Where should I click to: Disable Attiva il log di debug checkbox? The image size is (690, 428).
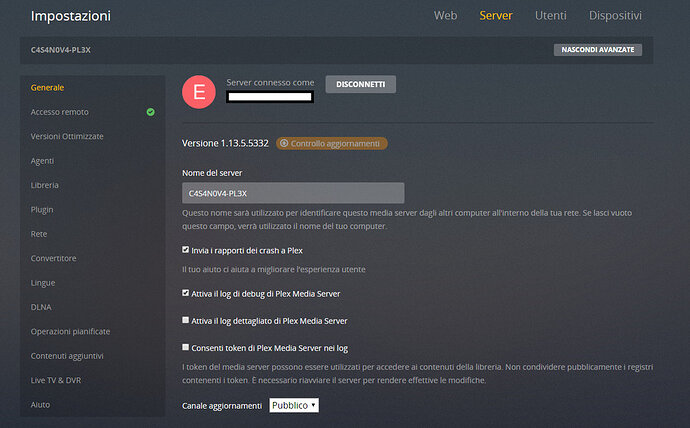(186, 293)
